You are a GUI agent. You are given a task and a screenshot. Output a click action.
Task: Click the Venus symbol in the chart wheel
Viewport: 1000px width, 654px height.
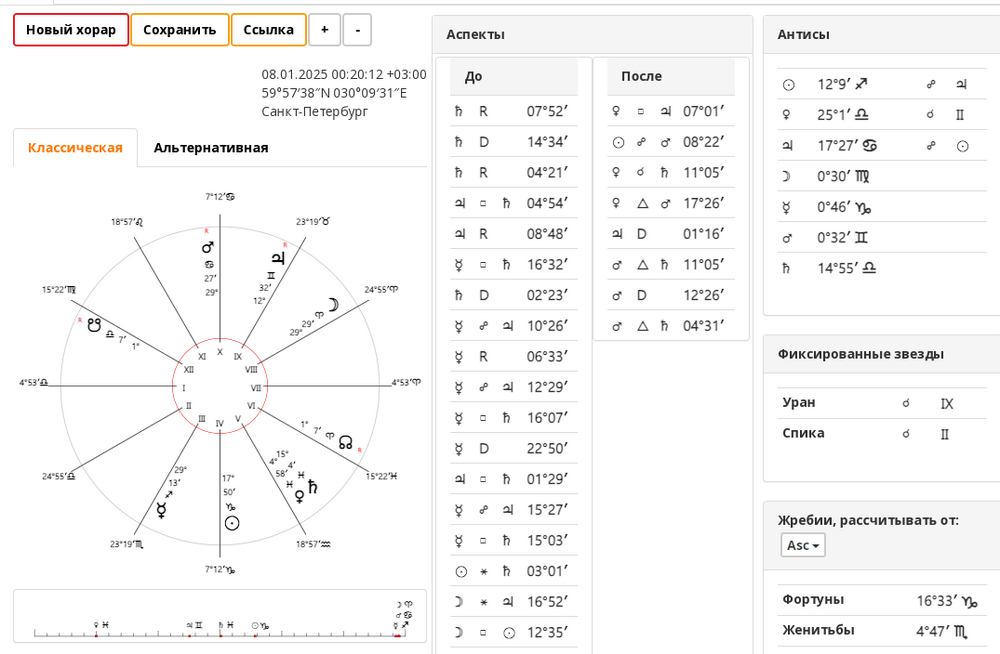(299, 496)
